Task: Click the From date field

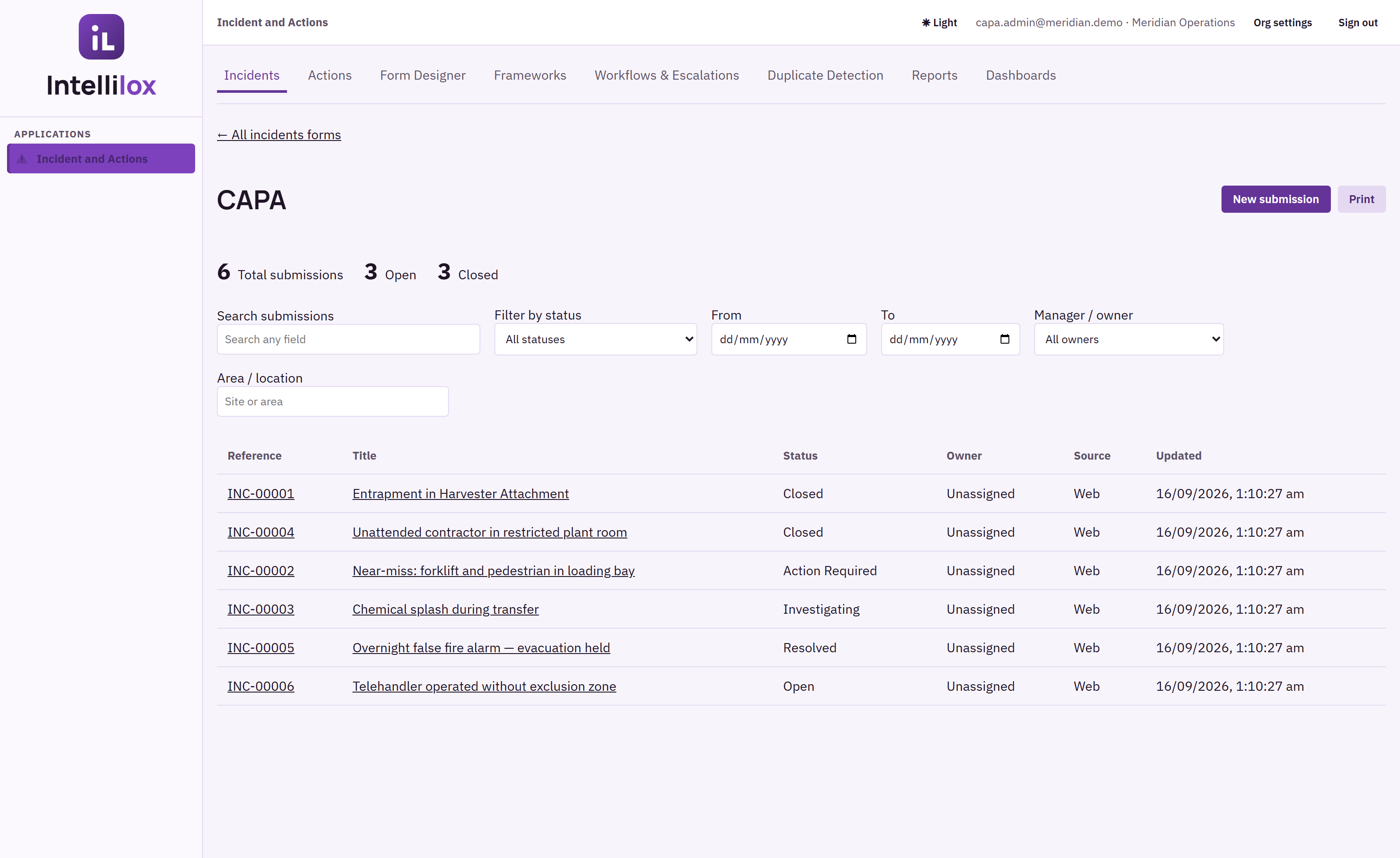Action: click(789, 339)
